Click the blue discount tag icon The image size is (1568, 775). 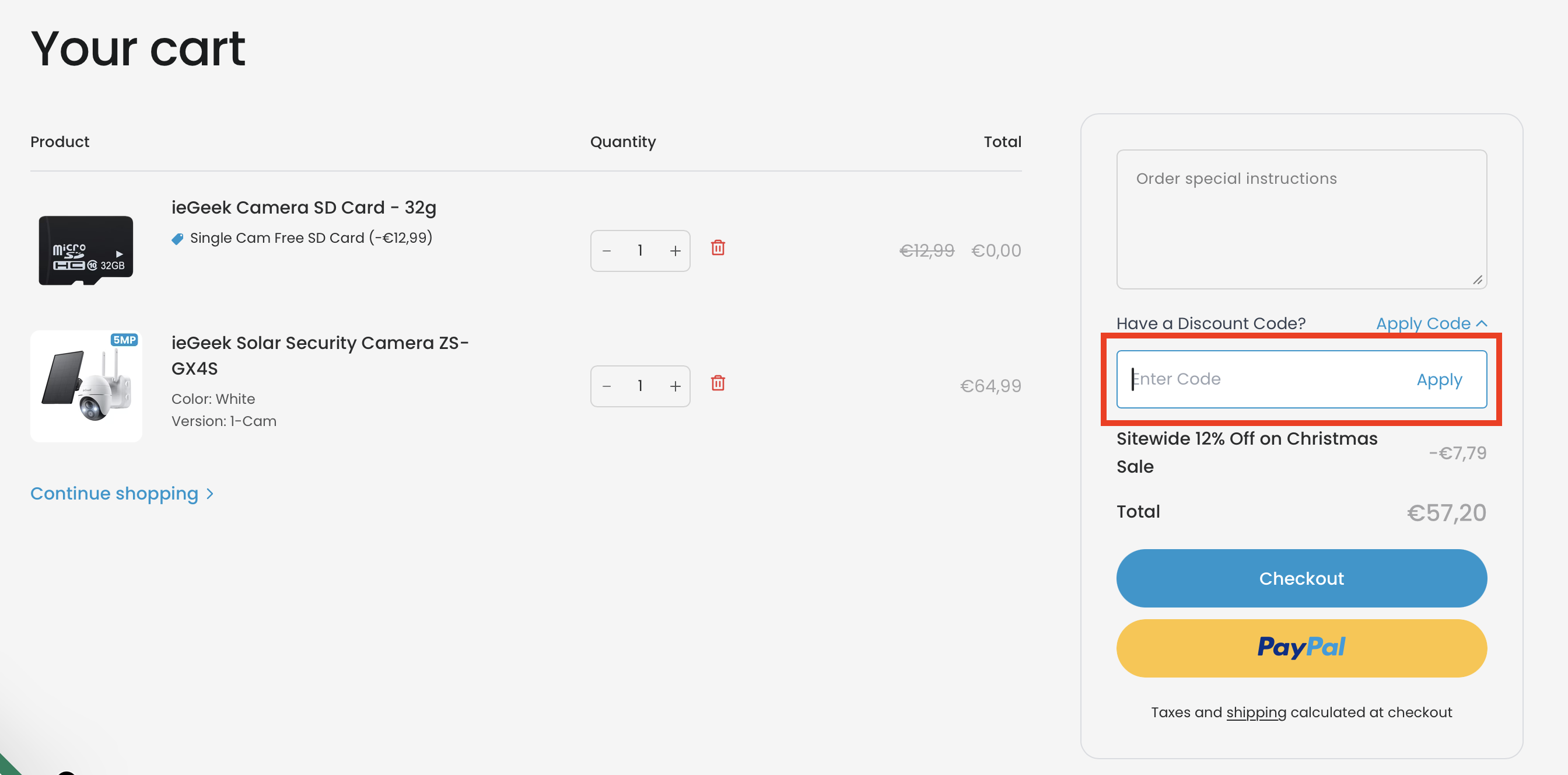point(177,239)
